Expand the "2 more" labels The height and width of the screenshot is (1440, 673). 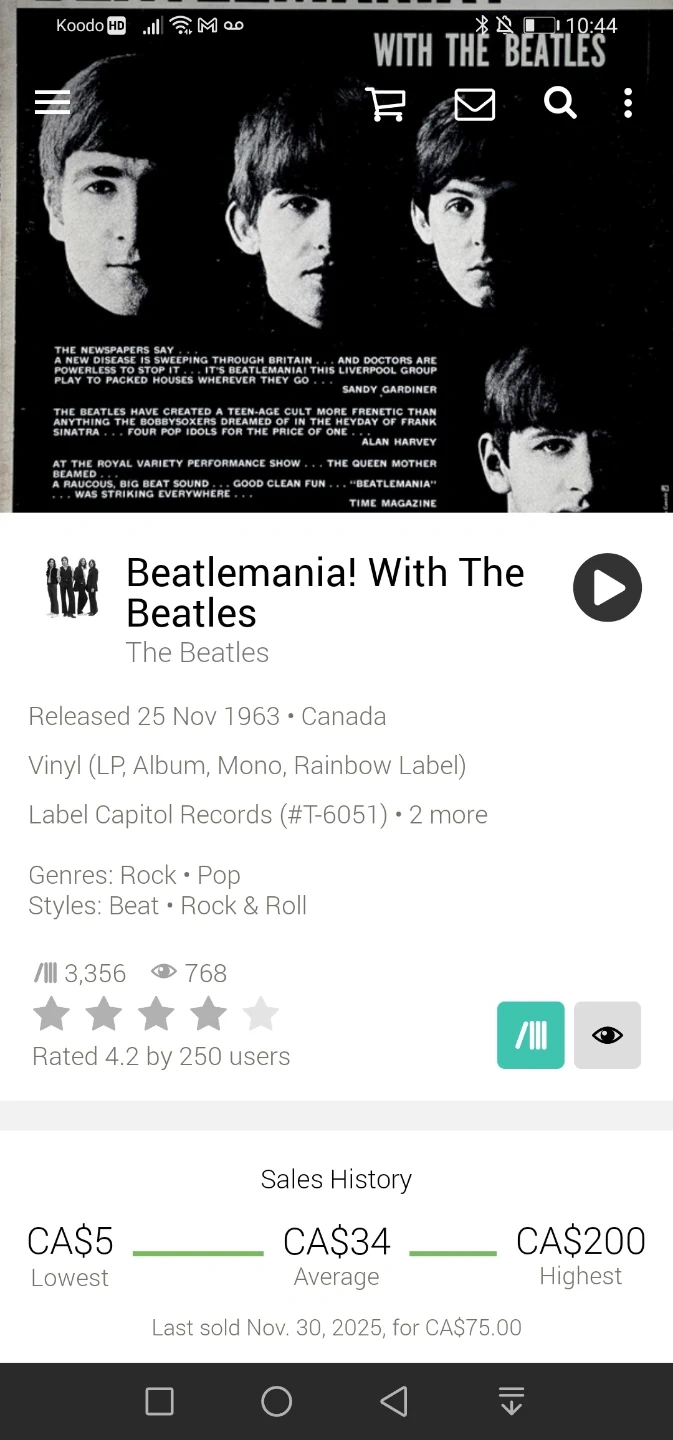coord(448,815)
